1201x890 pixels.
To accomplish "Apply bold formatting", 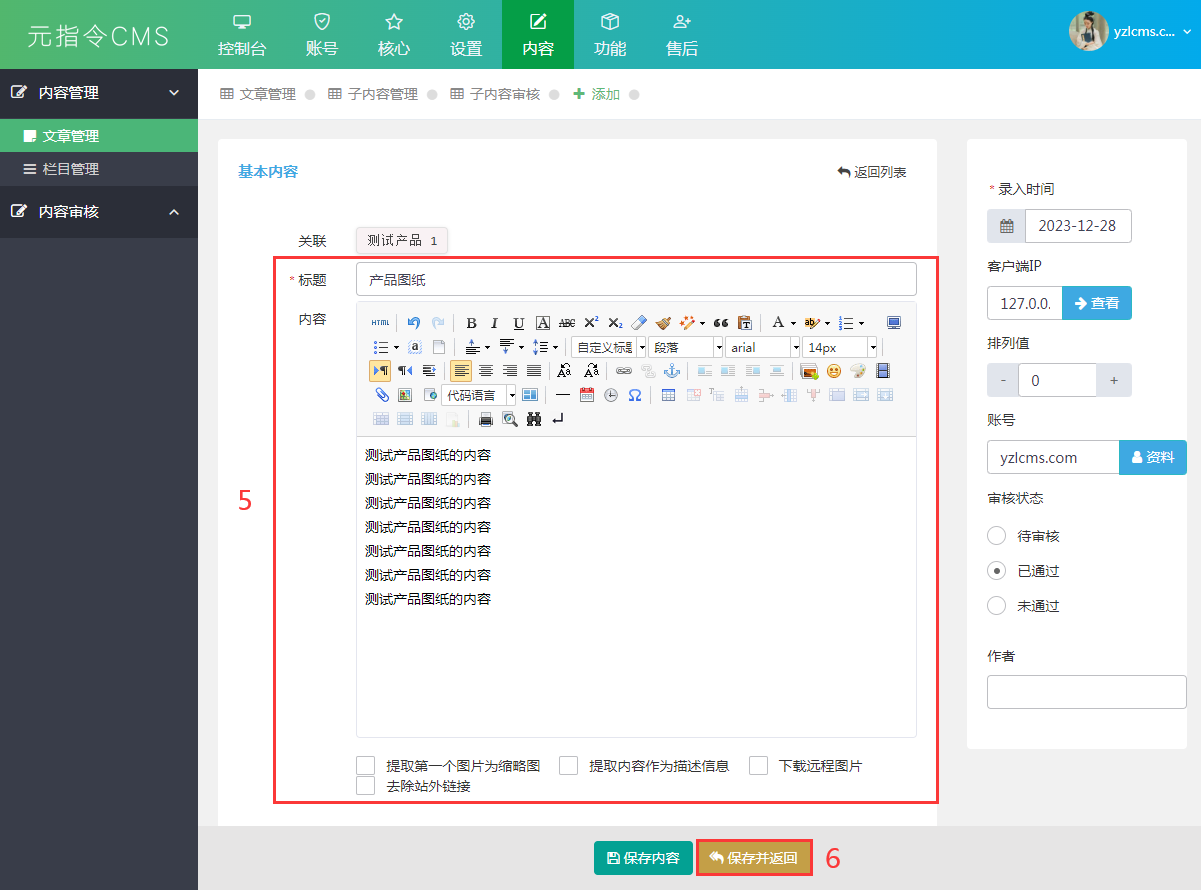I will click(471, 323).
